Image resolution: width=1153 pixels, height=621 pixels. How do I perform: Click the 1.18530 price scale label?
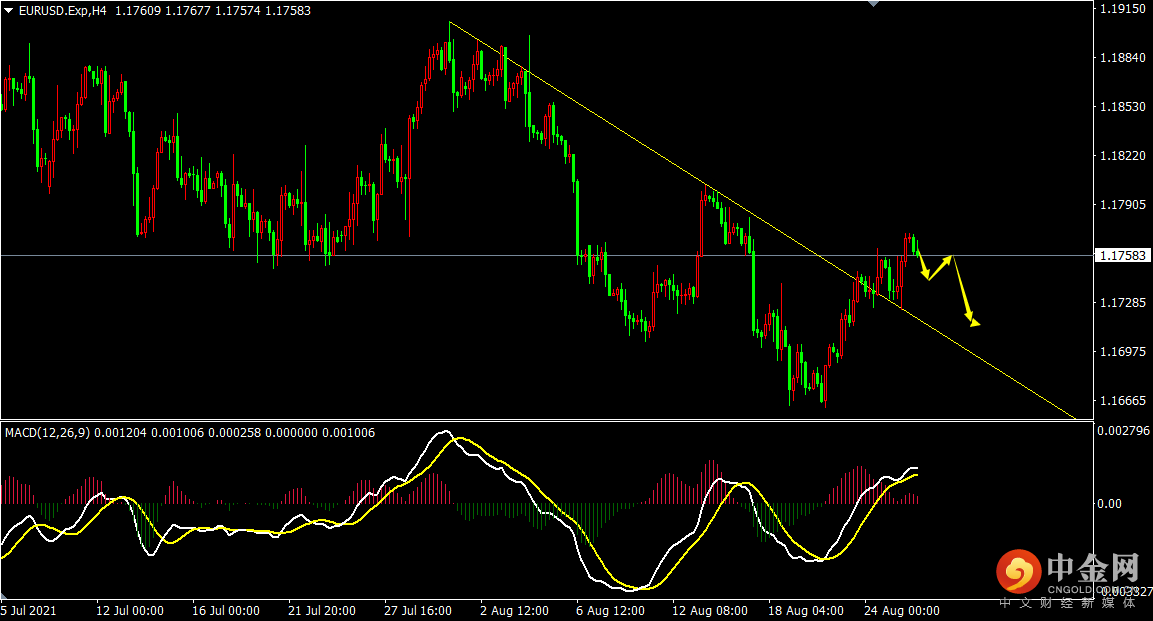coord(1123,107)
